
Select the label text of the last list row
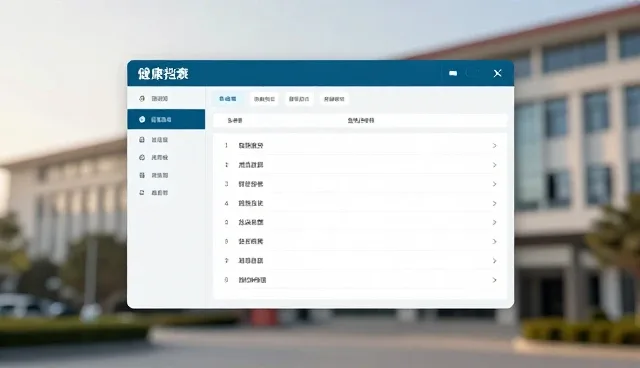tap(252, 280)
